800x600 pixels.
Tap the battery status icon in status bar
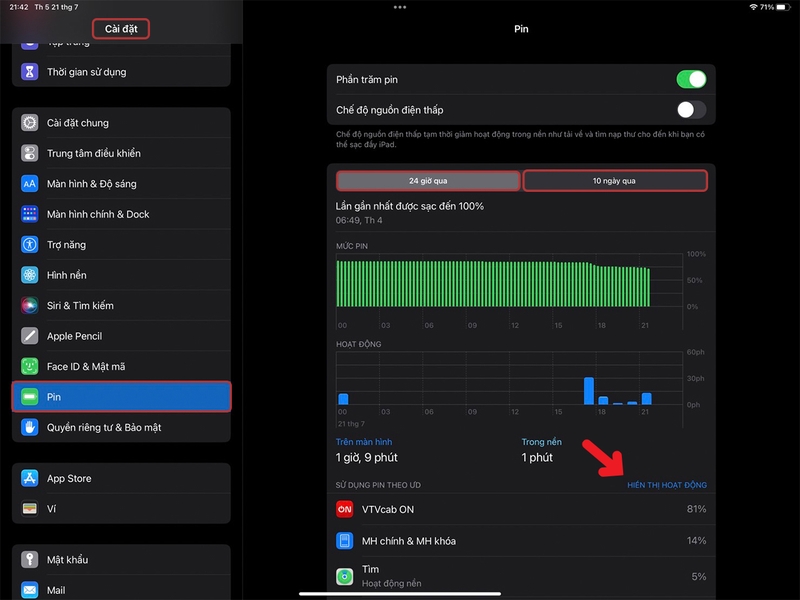[784, 7]
